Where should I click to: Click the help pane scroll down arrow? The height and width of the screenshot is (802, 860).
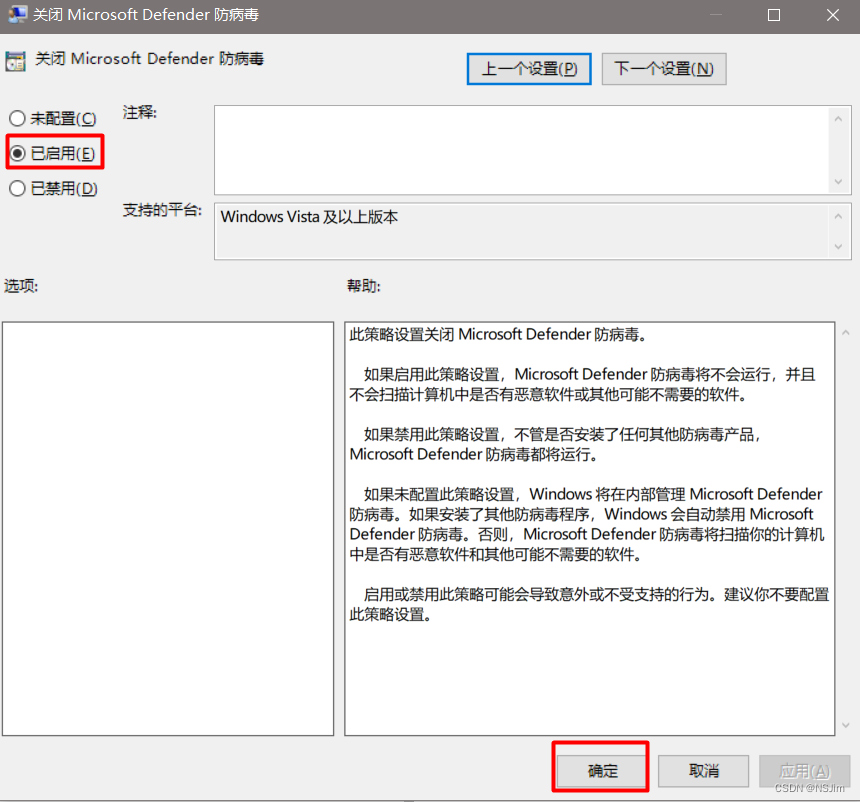(846, 725)
